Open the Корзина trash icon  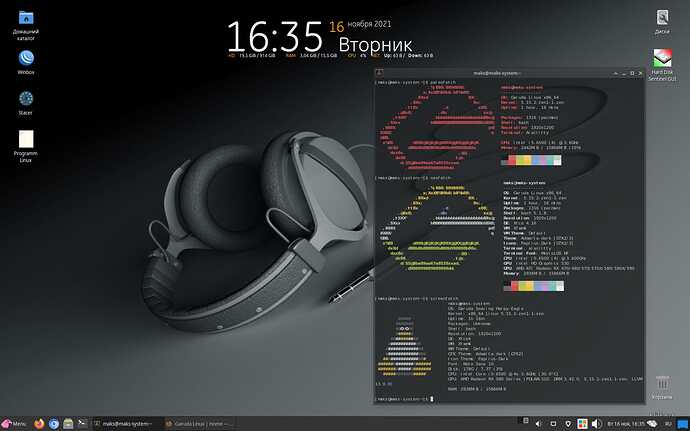click(x=662, y=388)
